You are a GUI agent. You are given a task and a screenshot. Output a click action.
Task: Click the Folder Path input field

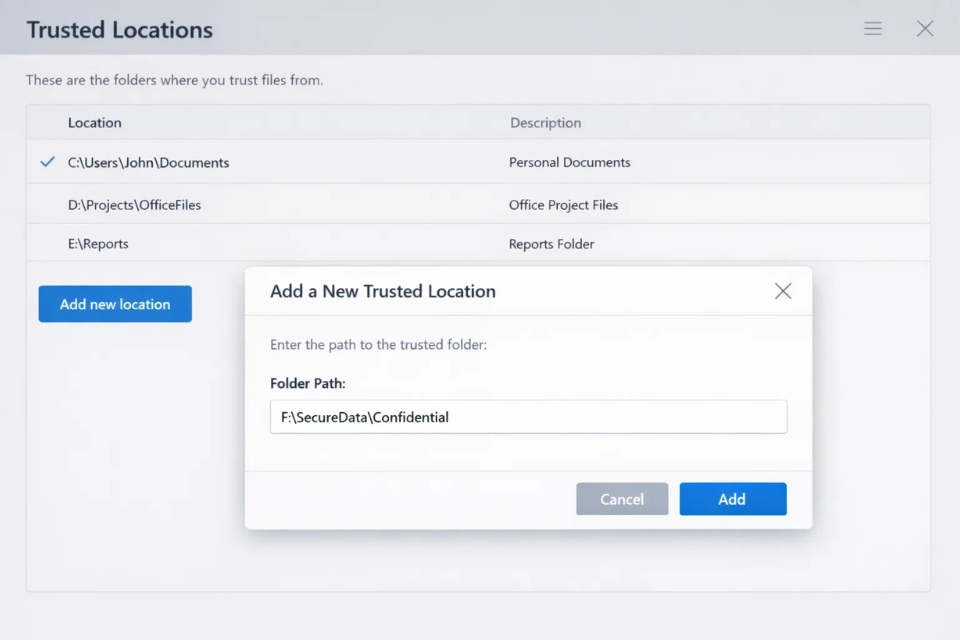point(528,416)
